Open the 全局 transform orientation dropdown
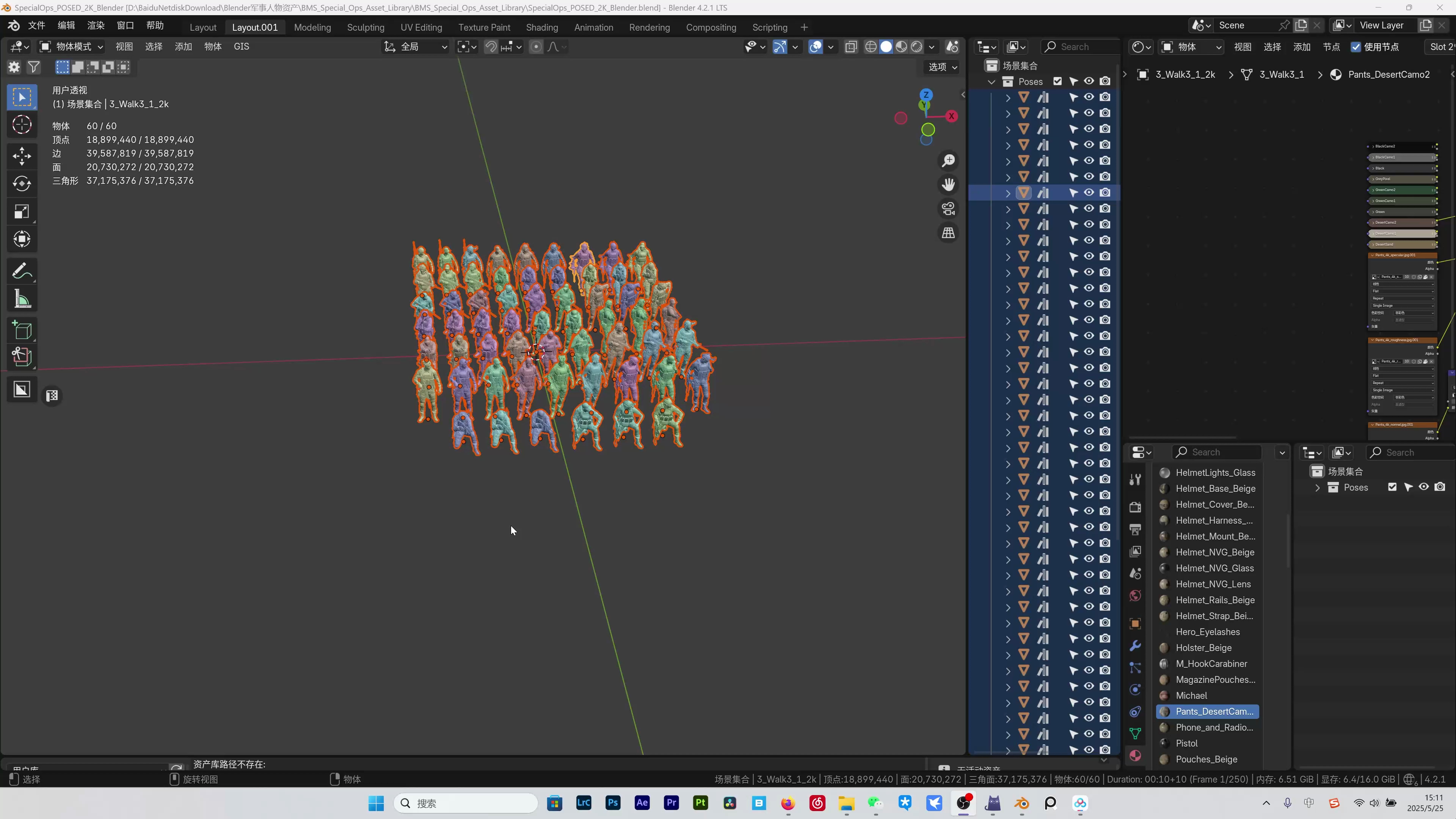This screenshot has height=819, width=1456. coord(416,47)
